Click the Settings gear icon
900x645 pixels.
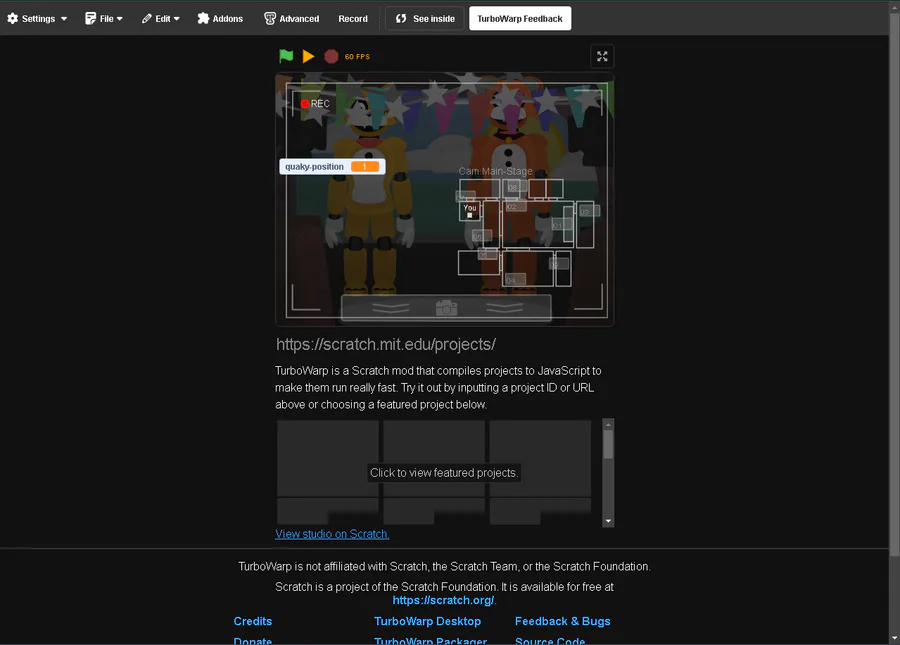coord(13,18)
